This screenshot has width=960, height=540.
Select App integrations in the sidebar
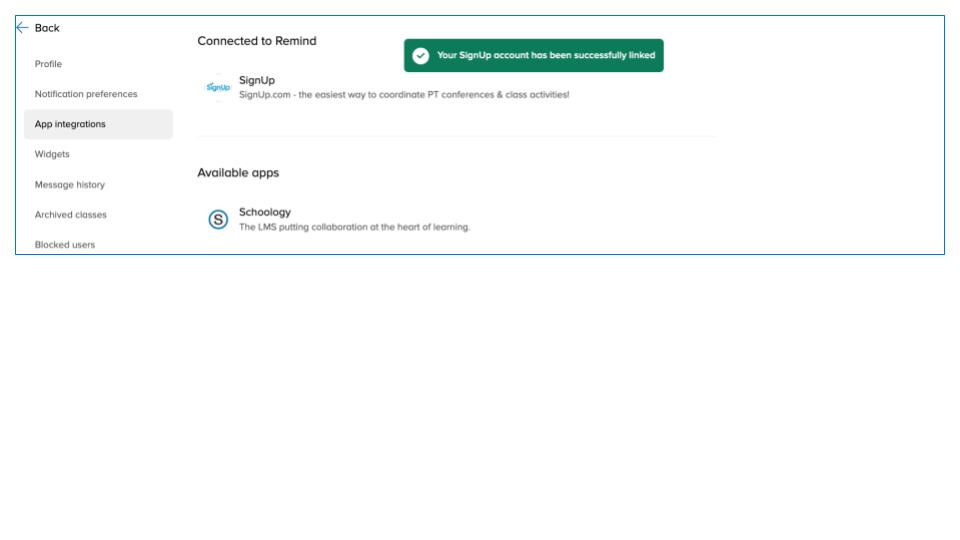[x=70, y=124]
